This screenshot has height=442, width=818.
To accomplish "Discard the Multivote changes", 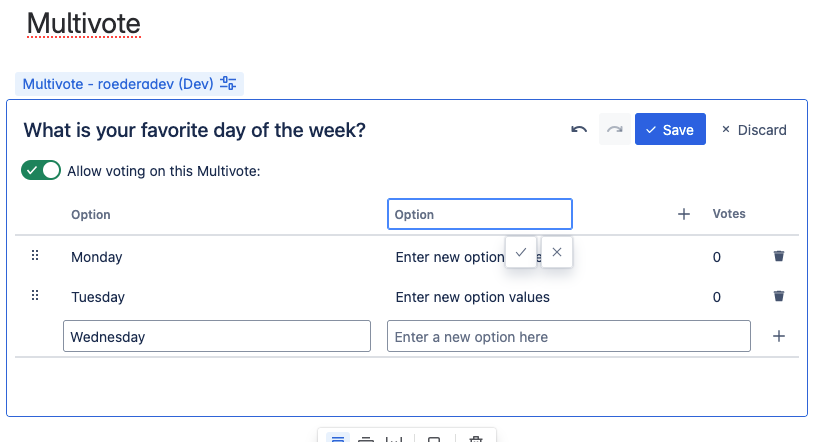I will (754, 130).
